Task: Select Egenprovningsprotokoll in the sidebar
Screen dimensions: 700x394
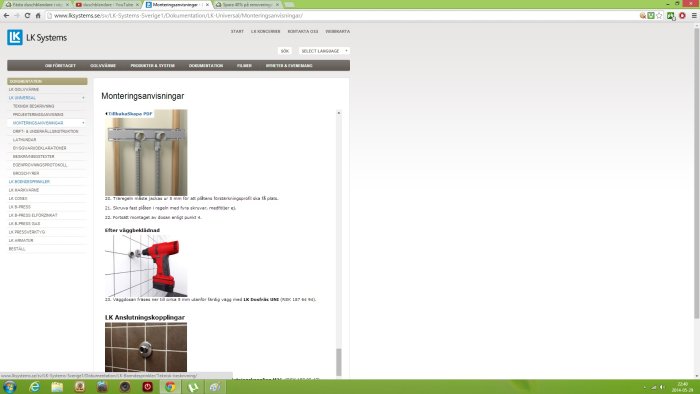Action: pos(40,165)
